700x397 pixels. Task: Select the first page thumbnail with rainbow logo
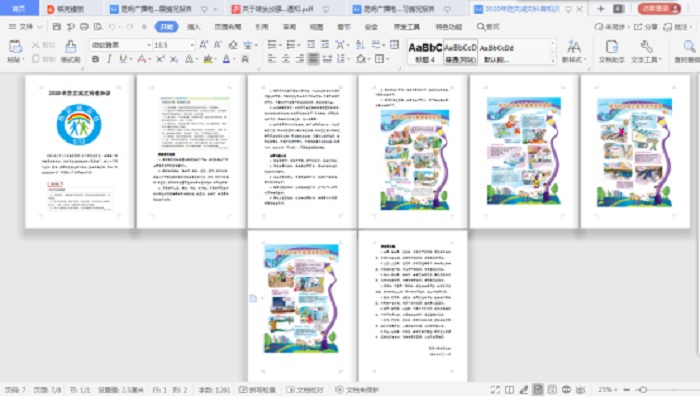(x=79, y=151)
